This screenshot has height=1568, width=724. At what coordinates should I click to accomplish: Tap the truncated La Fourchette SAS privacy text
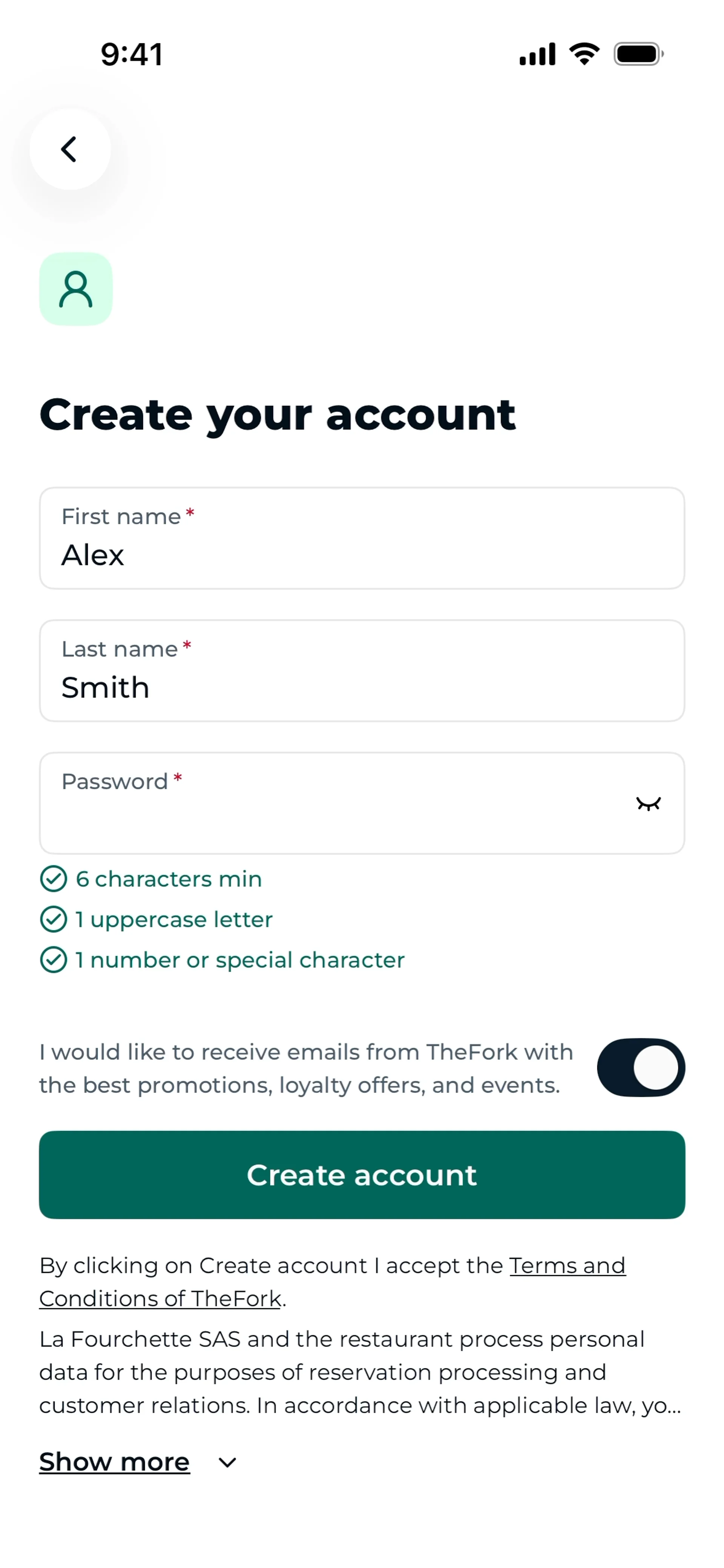(x=359, y=1372)
